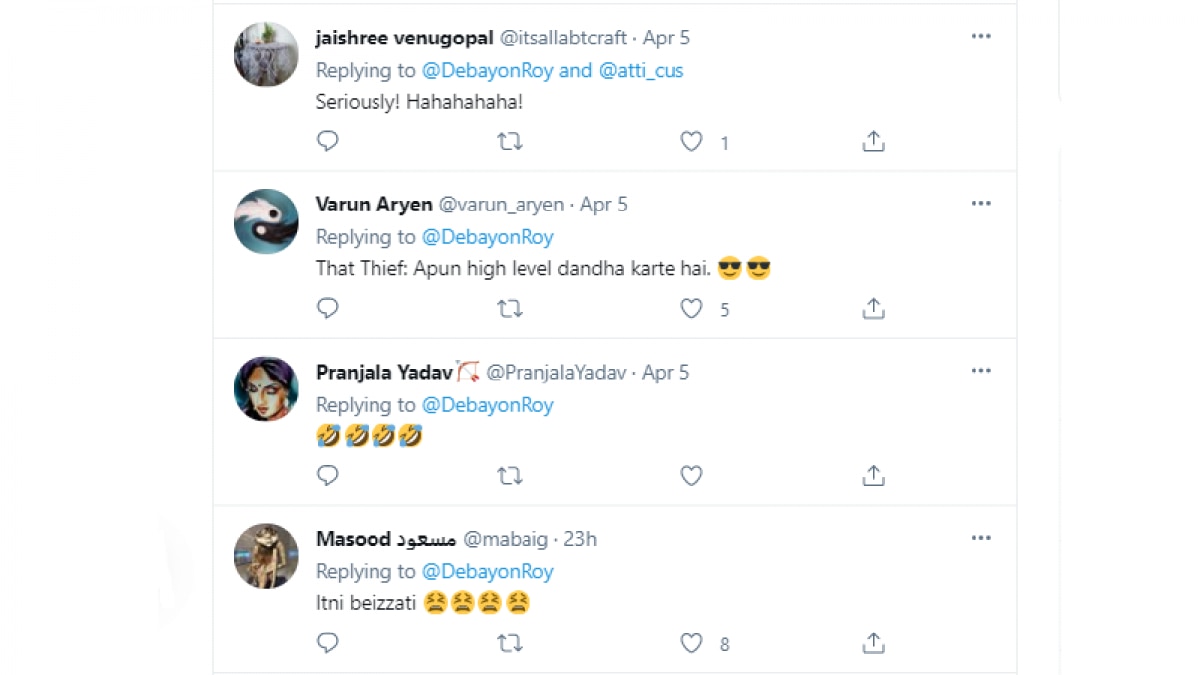Reply to jaishree venugopal's tweet
The width and height of the screenshot is (1200, 675).
pos(328,142)
